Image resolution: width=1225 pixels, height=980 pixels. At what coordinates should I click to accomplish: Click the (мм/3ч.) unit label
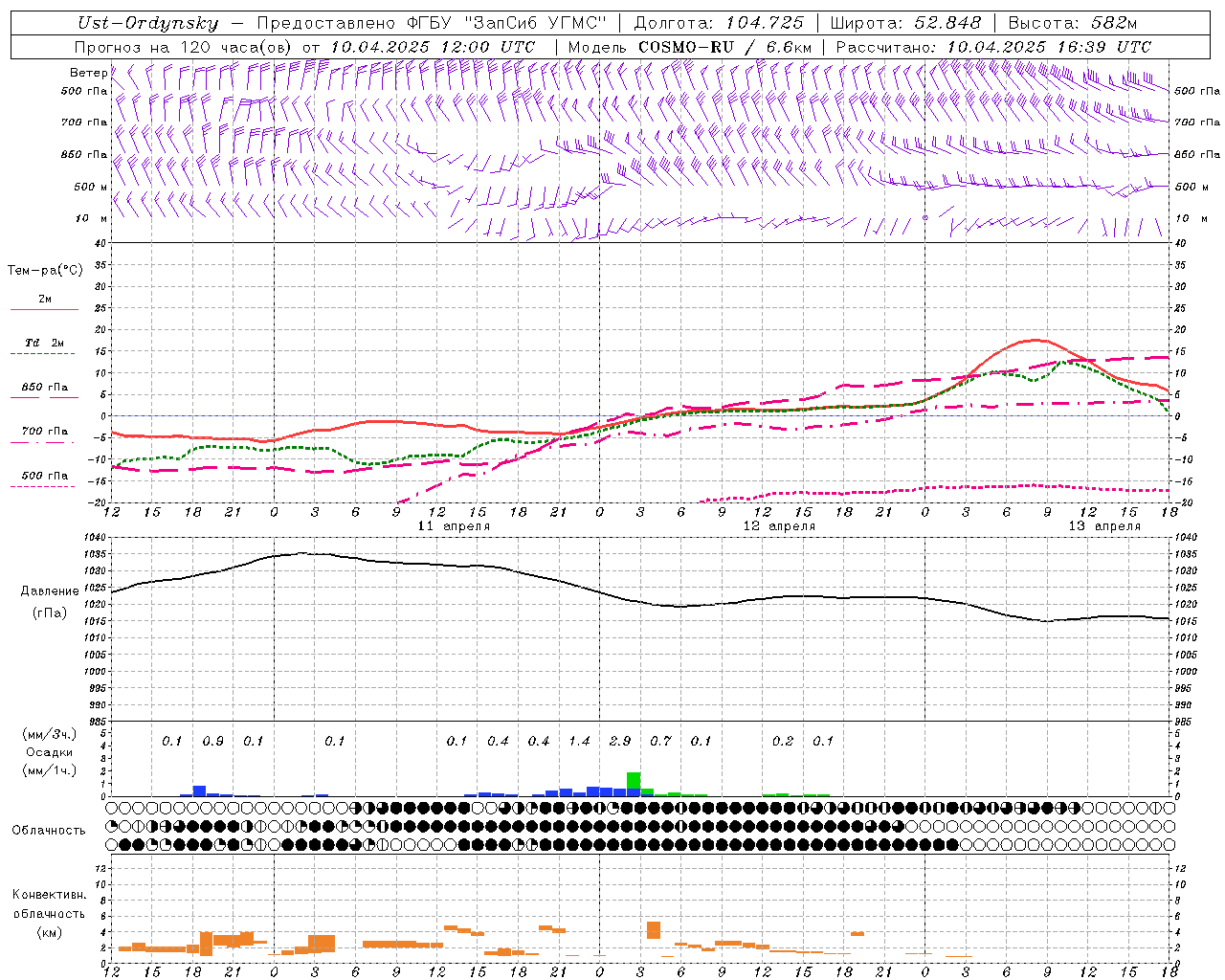pyautogui.click(x=50, y=734)
